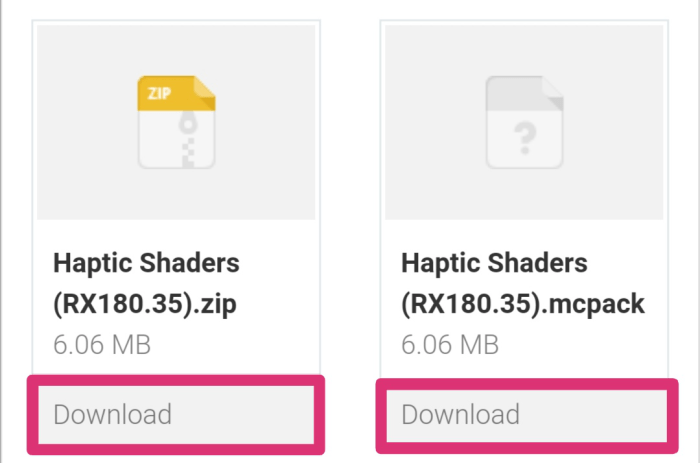The height and width of the screenshot is (463, 700).
Task: Select the gray preview area of the mcpack file
Action: tap(524, 122)
